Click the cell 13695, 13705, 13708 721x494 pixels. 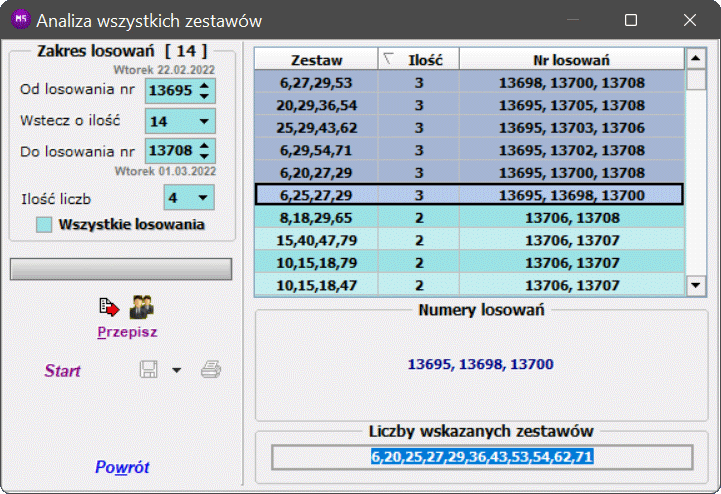tap(572, 105)
